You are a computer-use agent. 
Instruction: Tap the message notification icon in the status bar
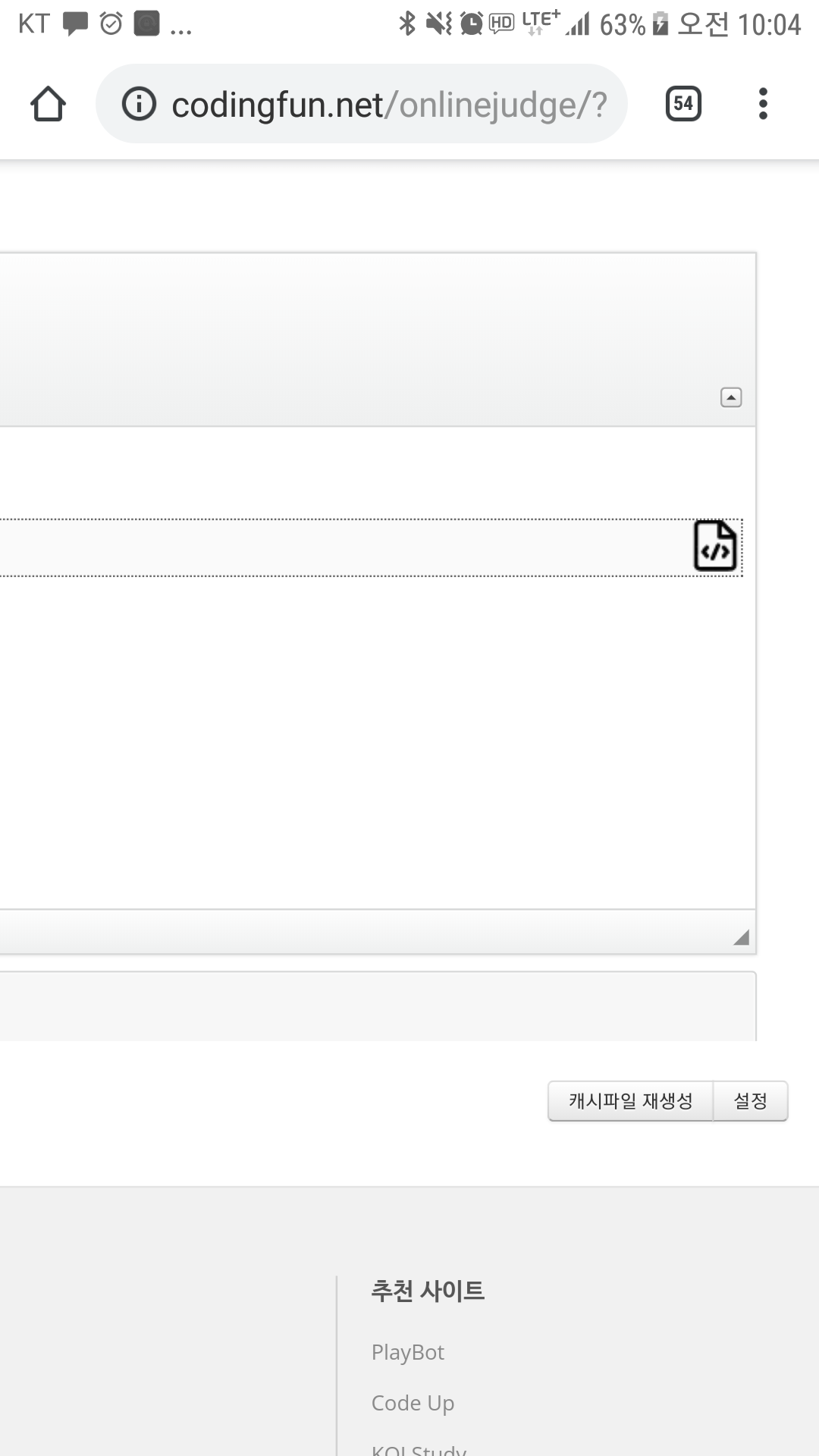click(x=75, y=24)
